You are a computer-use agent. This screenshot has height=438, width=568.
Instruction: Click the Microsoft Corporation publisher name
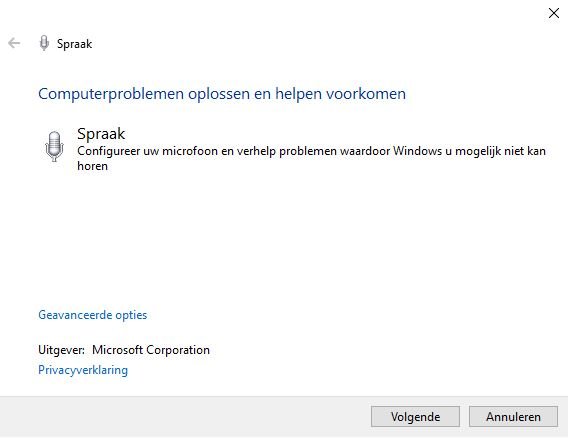click(x=151, y=350)
